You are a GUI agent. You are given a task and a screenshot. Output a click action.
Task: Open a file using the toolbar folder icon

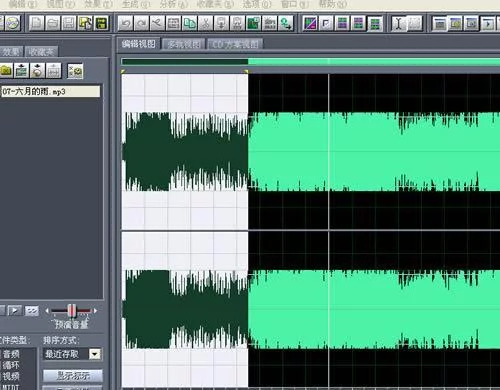53,23
